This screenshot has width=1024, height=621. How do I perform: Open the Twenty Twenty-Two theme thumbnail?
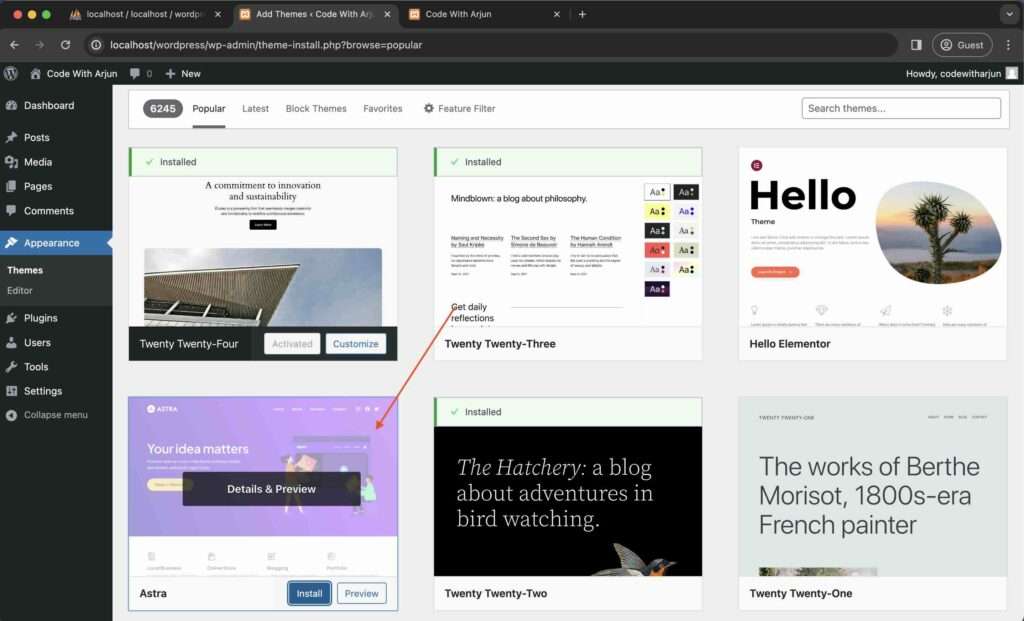568,502
